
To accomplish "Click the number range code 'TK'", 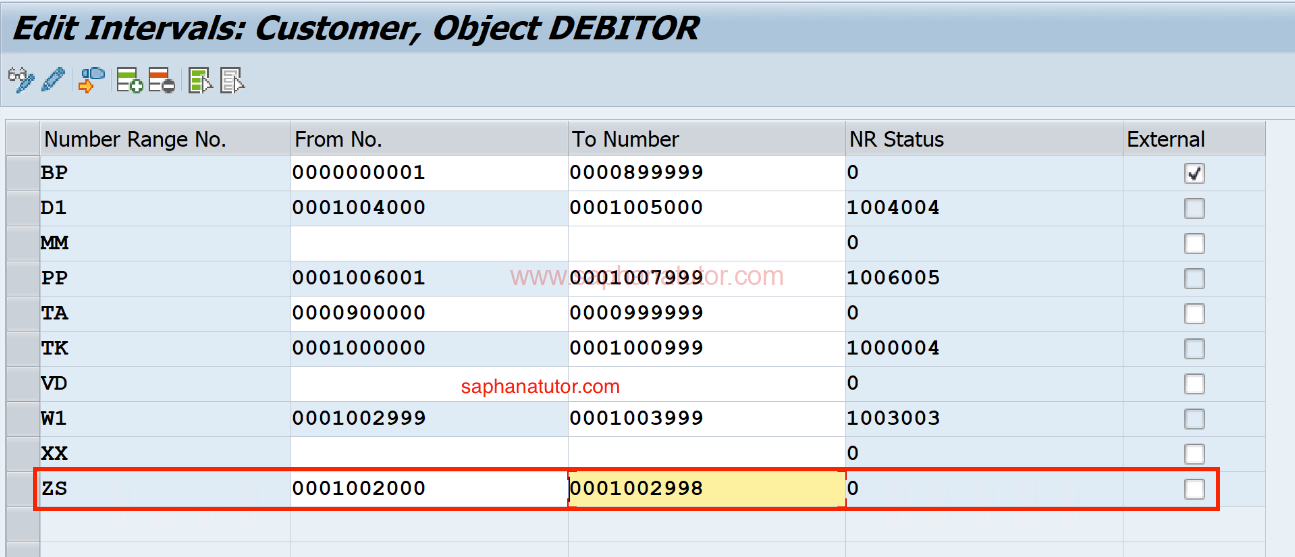I will (54, 348).
